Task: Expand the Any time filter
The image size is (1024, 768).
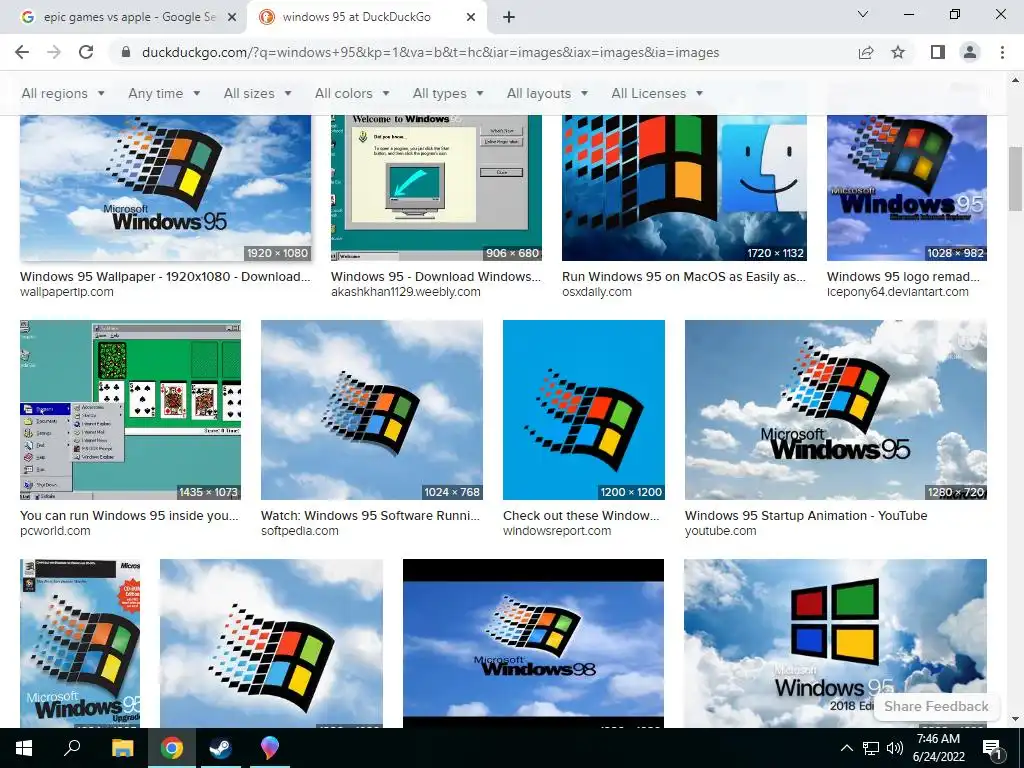Action: (164, 93)
